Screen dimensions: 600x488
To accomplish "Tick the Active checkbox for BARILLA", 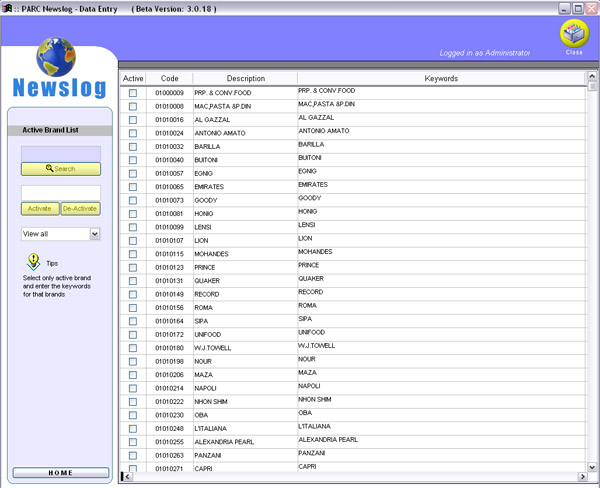I will [x=133, y=147].
